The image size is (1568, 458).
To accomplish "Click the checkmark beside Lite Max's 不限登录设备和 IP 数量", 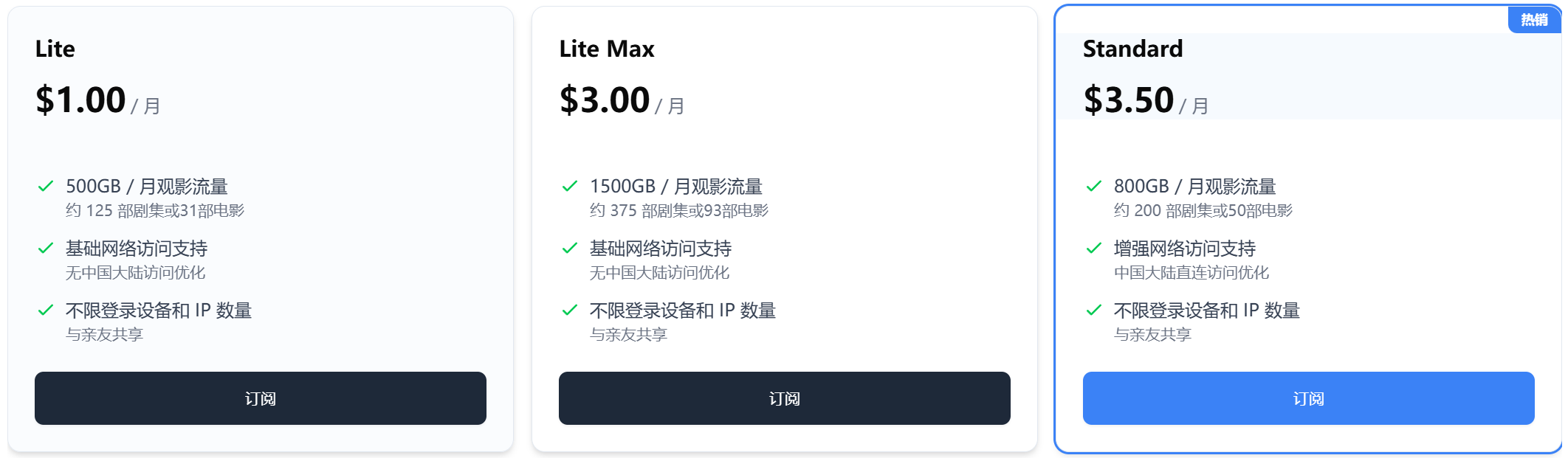I will [x=570, y=310].
